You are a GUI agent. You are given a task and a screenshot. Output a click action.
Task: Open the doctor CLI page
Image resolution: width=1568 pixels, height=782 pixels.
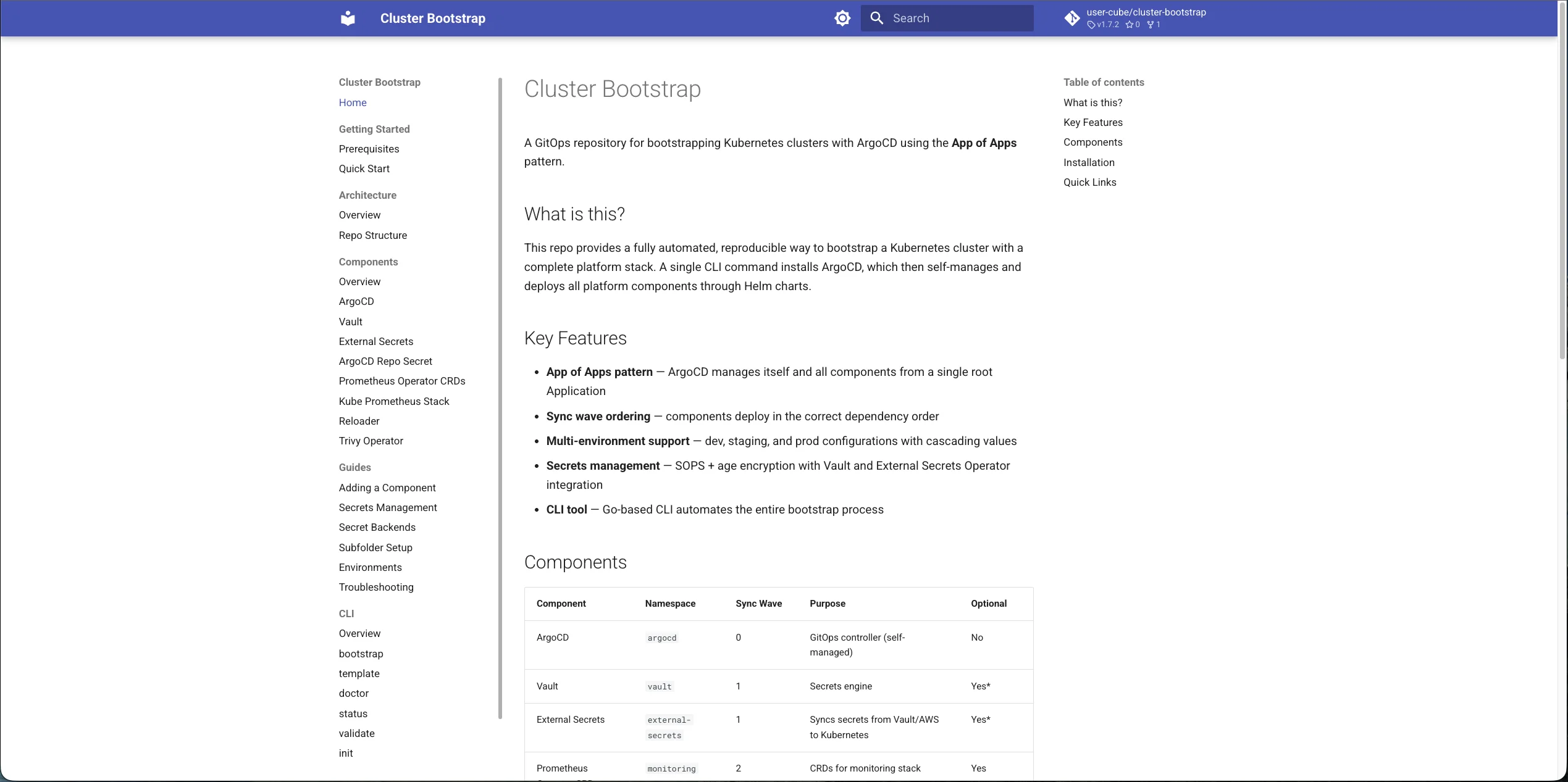(353, 693)
